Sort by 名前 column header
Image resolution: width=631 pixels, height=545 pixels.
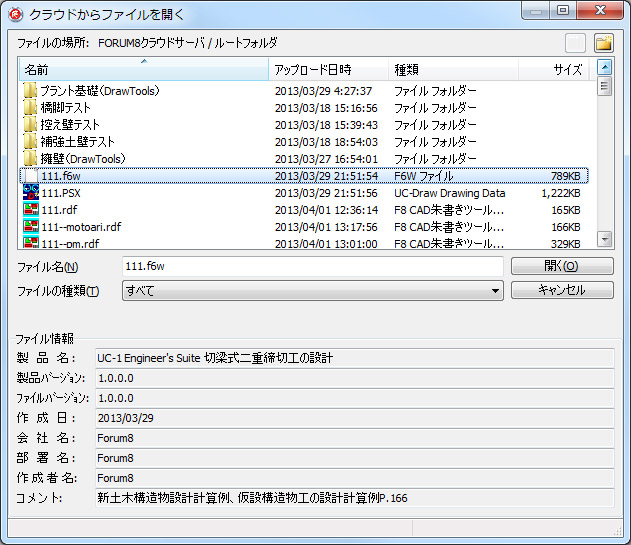[144, 70]
